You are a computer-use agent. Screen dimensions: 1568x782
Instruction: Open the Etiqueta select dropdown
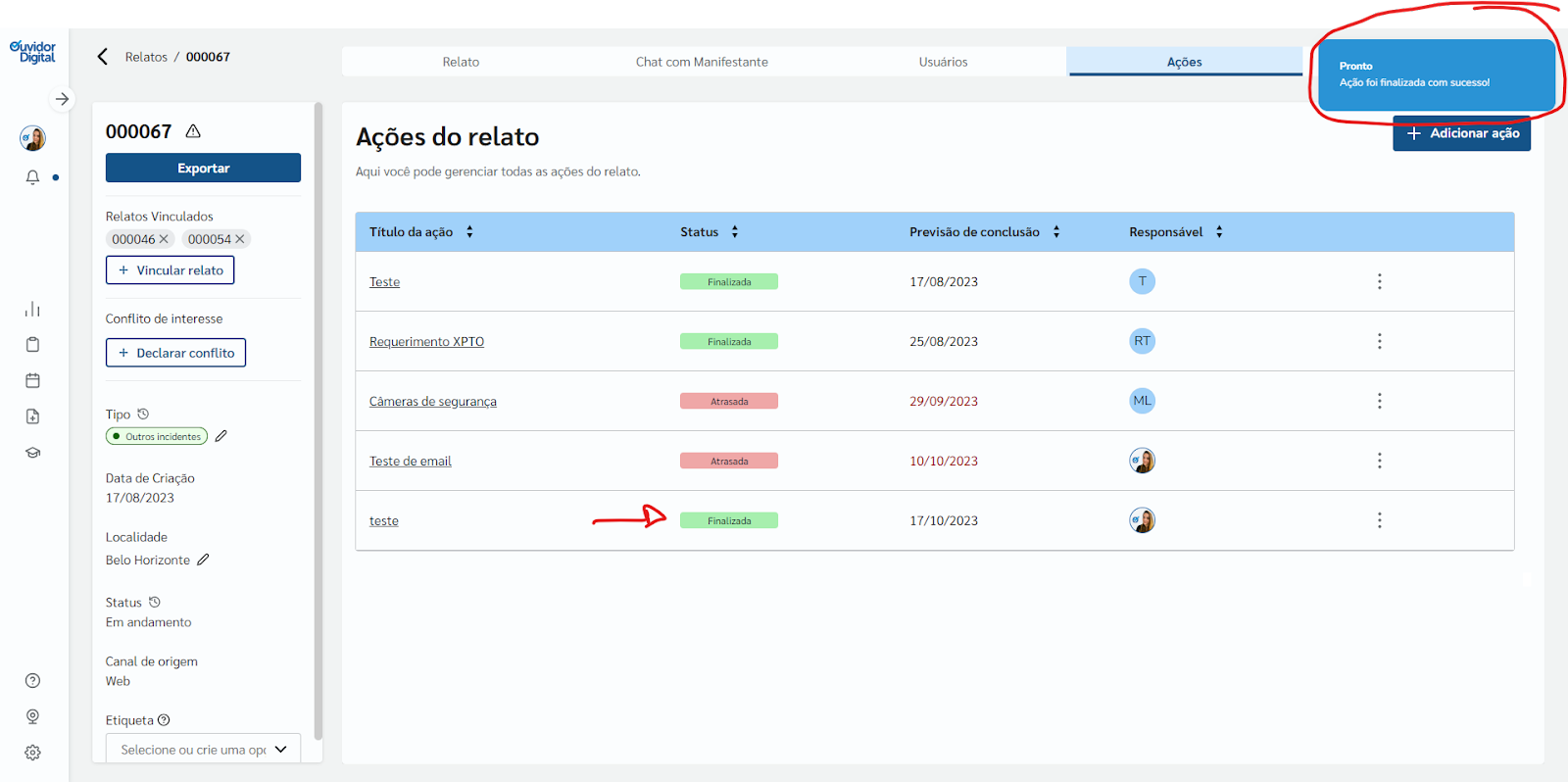(x=203, y=750)
